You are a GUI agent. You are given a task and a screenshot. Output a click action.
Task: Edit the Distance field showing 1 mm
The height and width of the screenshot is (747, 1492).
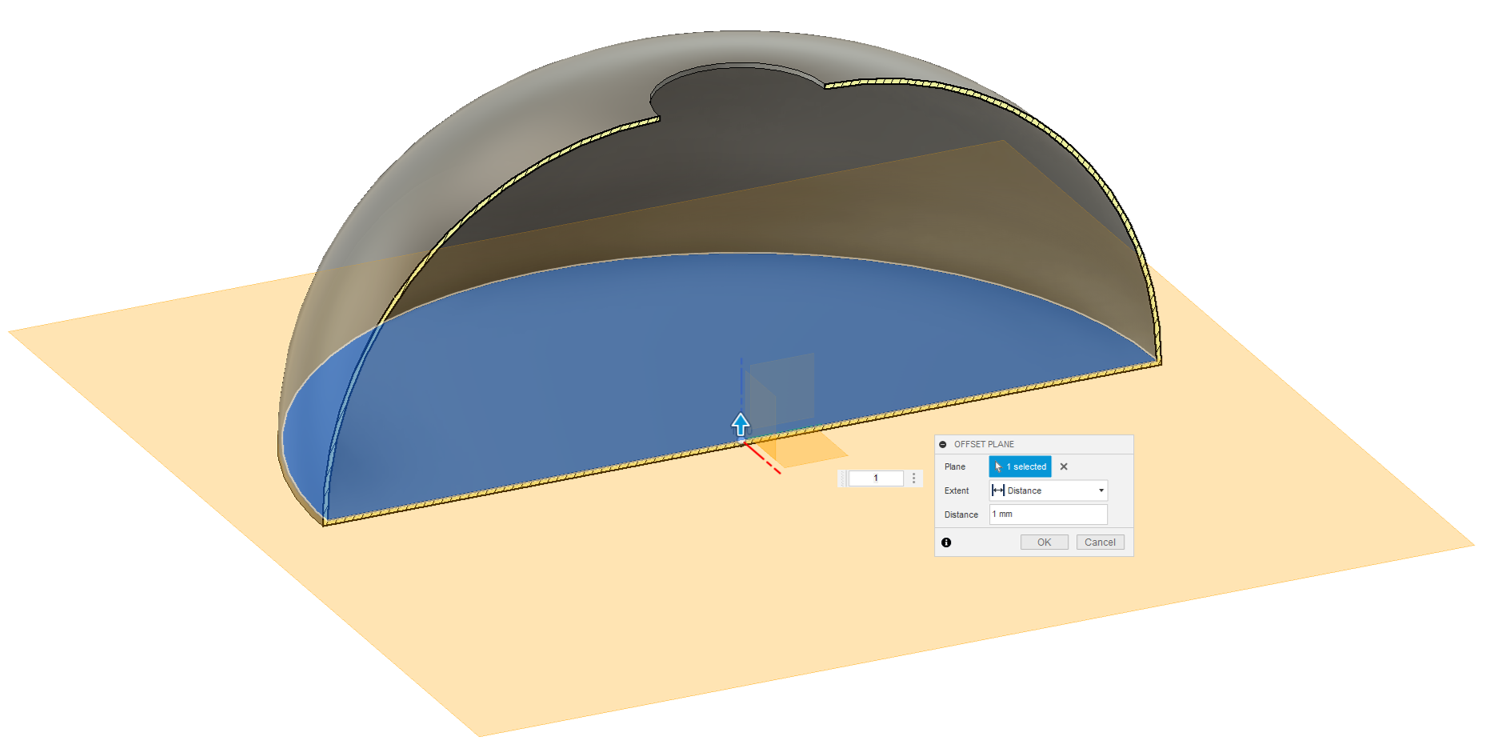point(1048,514)
